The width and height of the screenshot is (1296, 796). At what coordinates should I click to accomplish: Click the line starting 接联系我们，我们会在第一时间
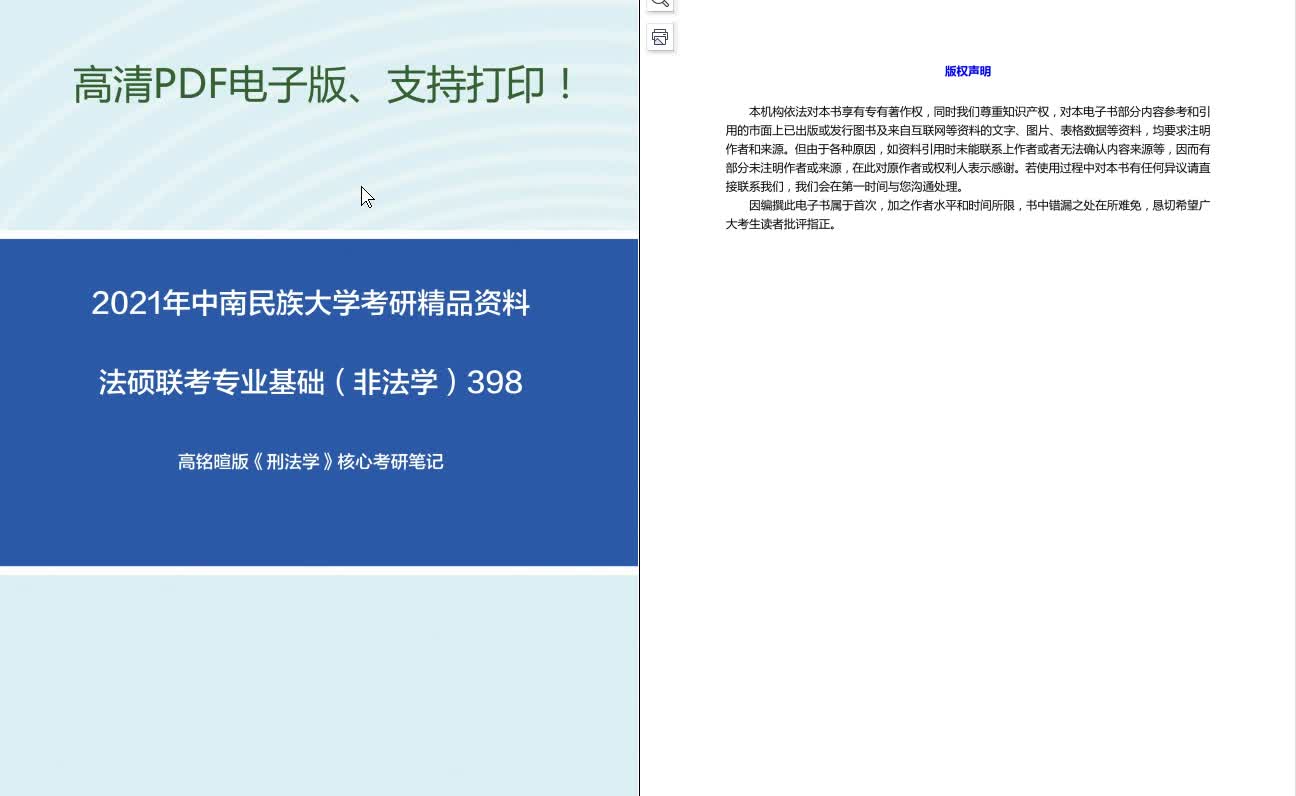pyautogui.click(x=845, y=187)
